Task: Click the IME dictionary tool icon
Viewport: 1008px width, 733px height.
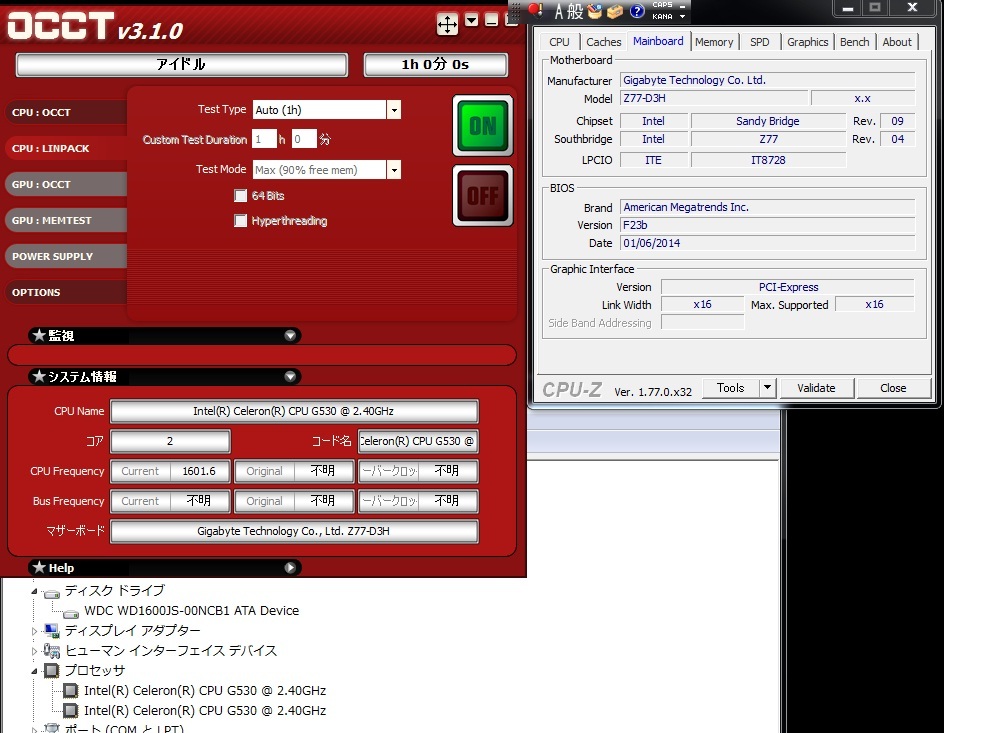Action: click(594, 12)
